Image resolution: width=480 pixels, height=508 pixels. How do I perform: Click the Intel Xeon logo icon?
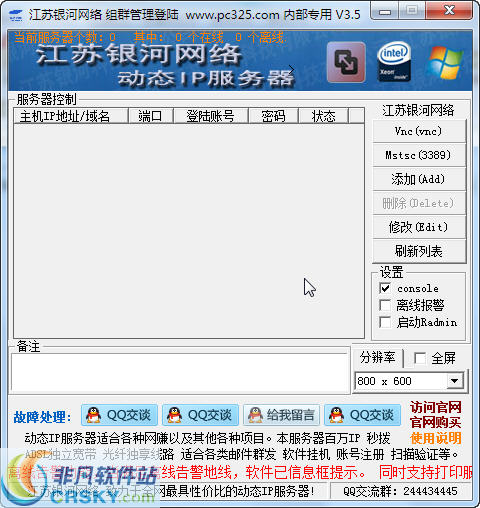coord(394,62)
